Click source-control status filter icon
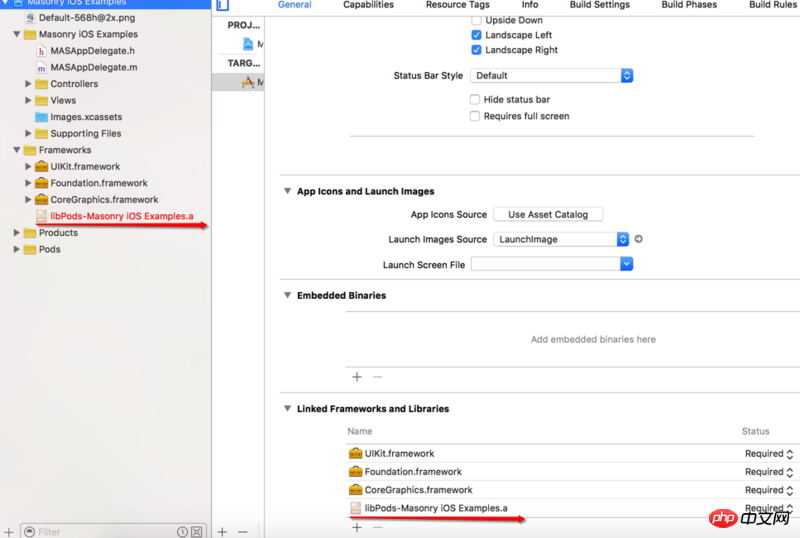The width and height of the screenshot is (800, 538). [x=196, y=532]
